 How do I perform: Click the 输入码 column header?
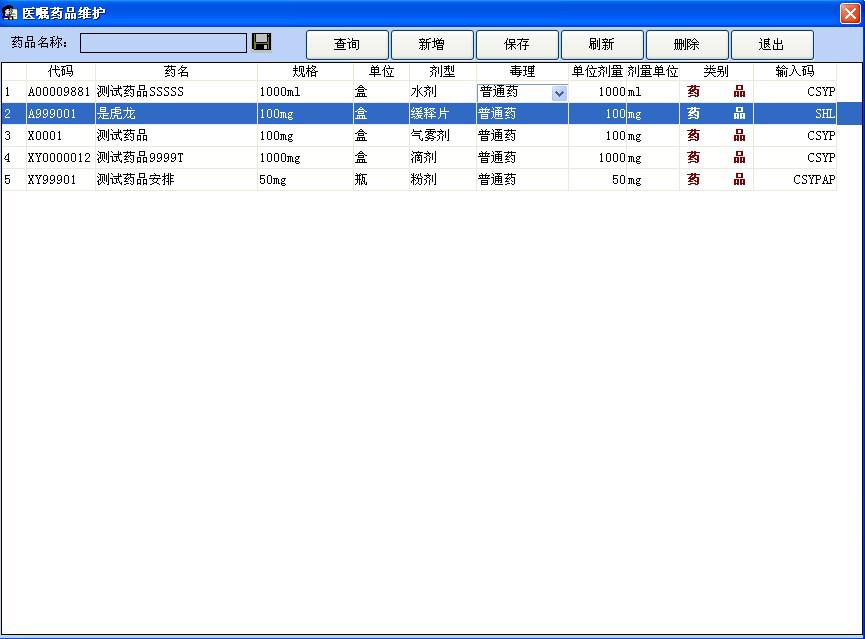point(794,72)
